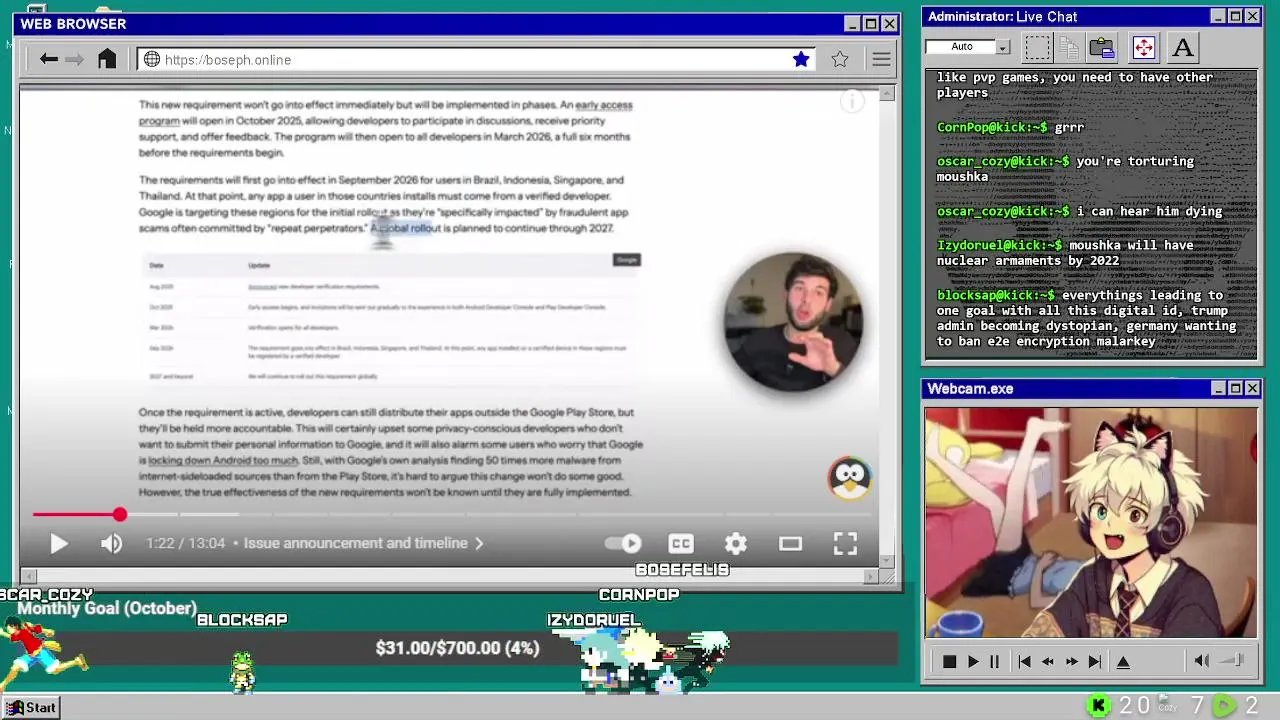Click the 'BOSEFELIS' name label
This screenshot has height=720, width=1280.
tap(682, 570)
